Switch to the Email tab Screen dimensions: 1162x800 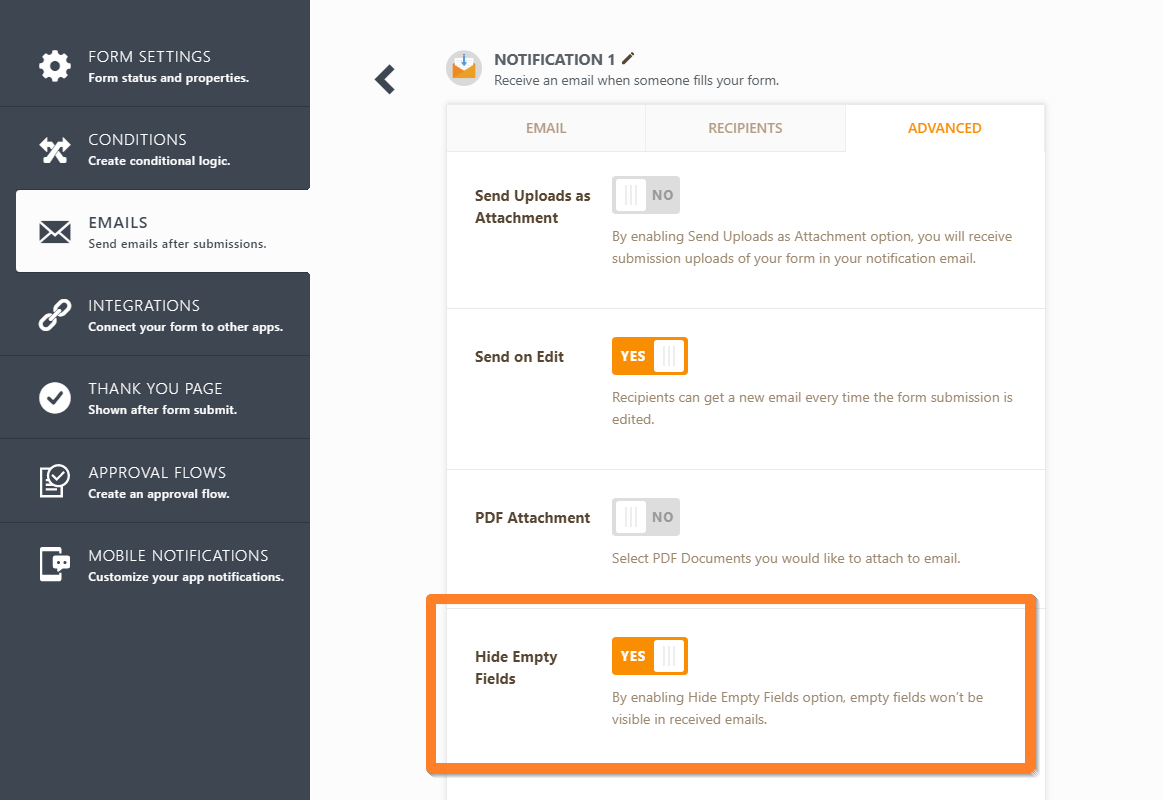[546, 128]
